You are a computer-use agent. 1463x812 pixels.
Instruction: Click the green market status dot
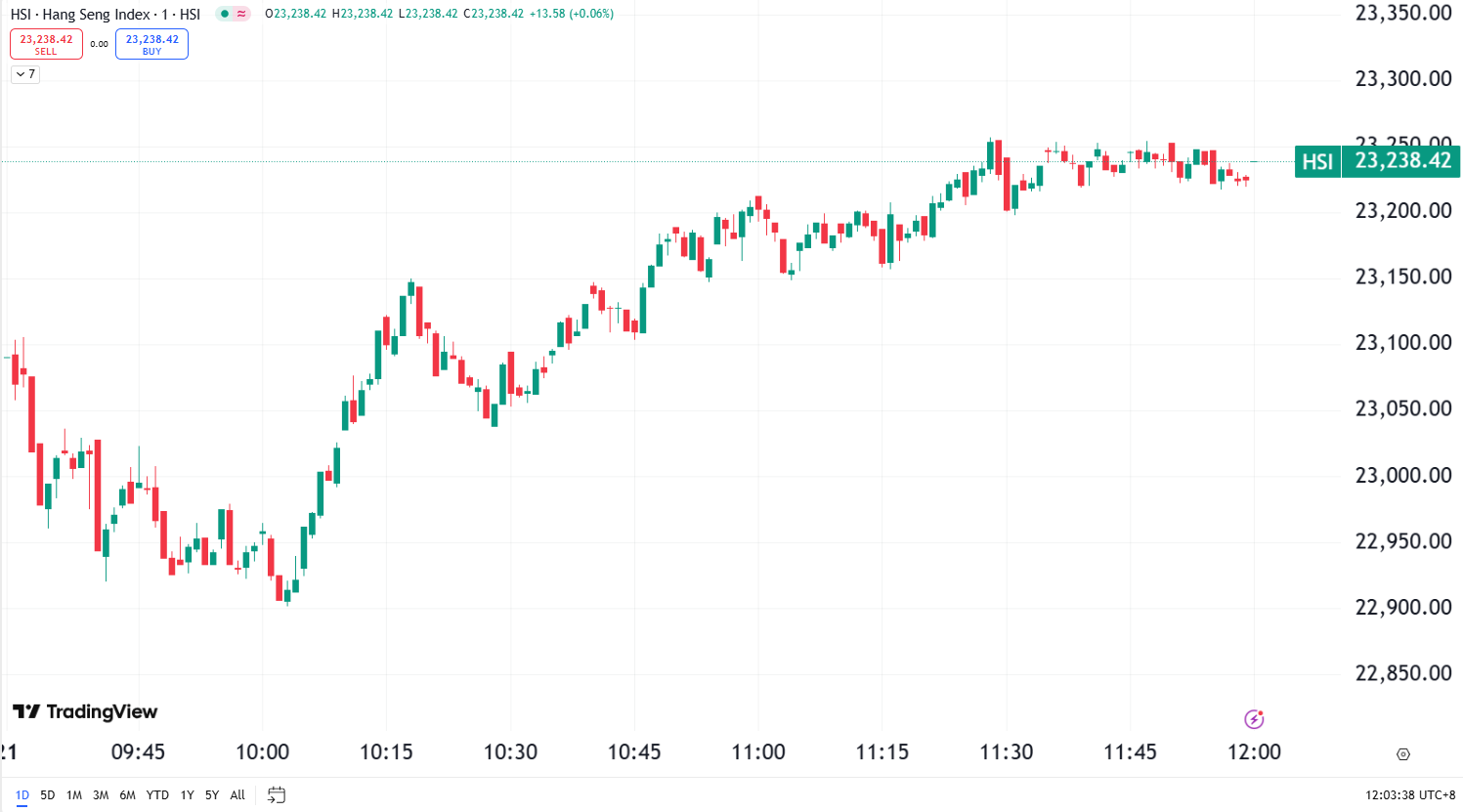click(x=223, y=14)
